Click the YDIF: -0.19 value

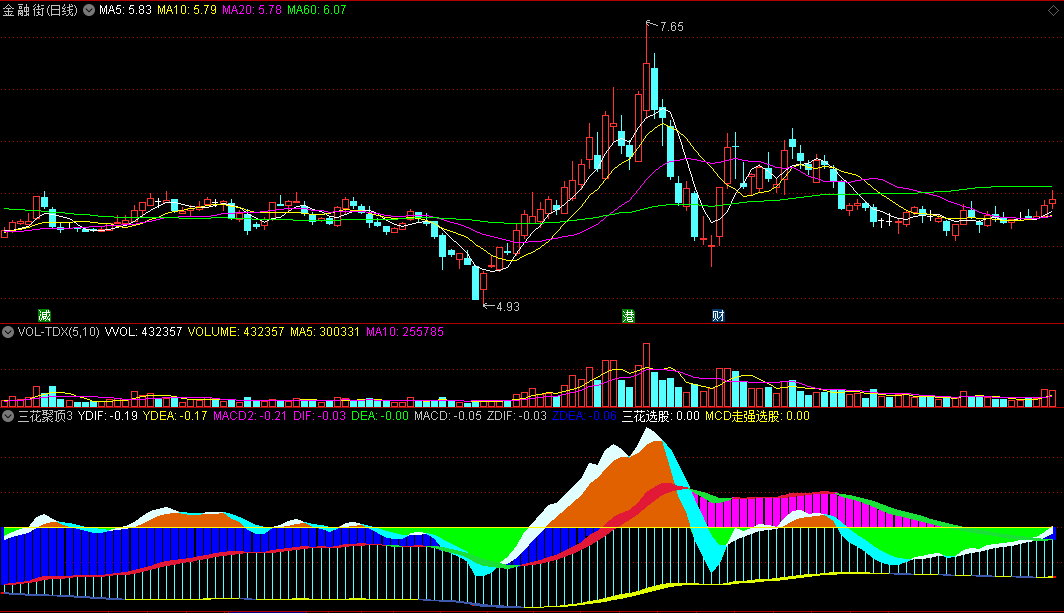click(108, 416)
